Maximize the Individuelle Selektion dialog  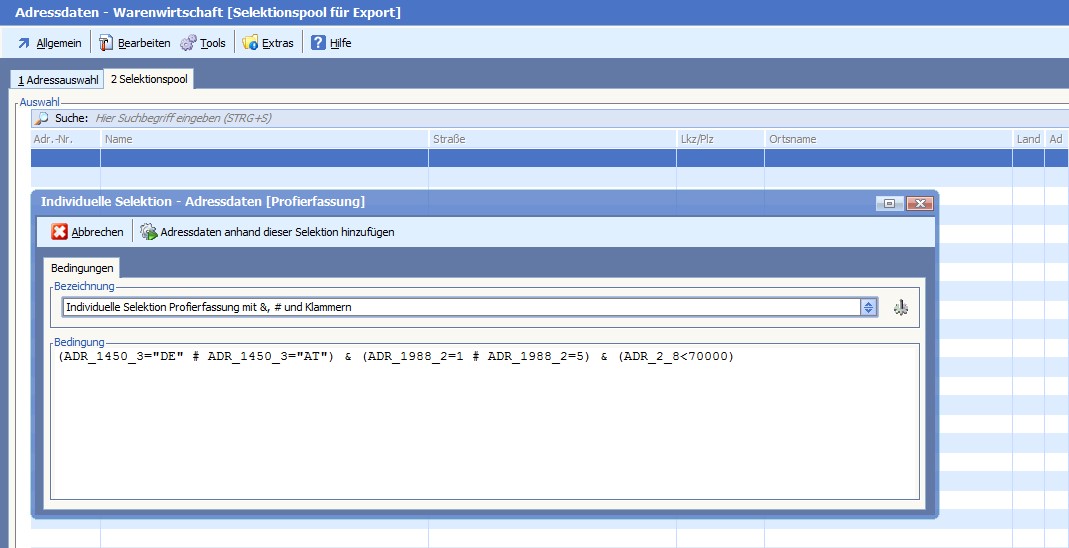coord(888,203)
